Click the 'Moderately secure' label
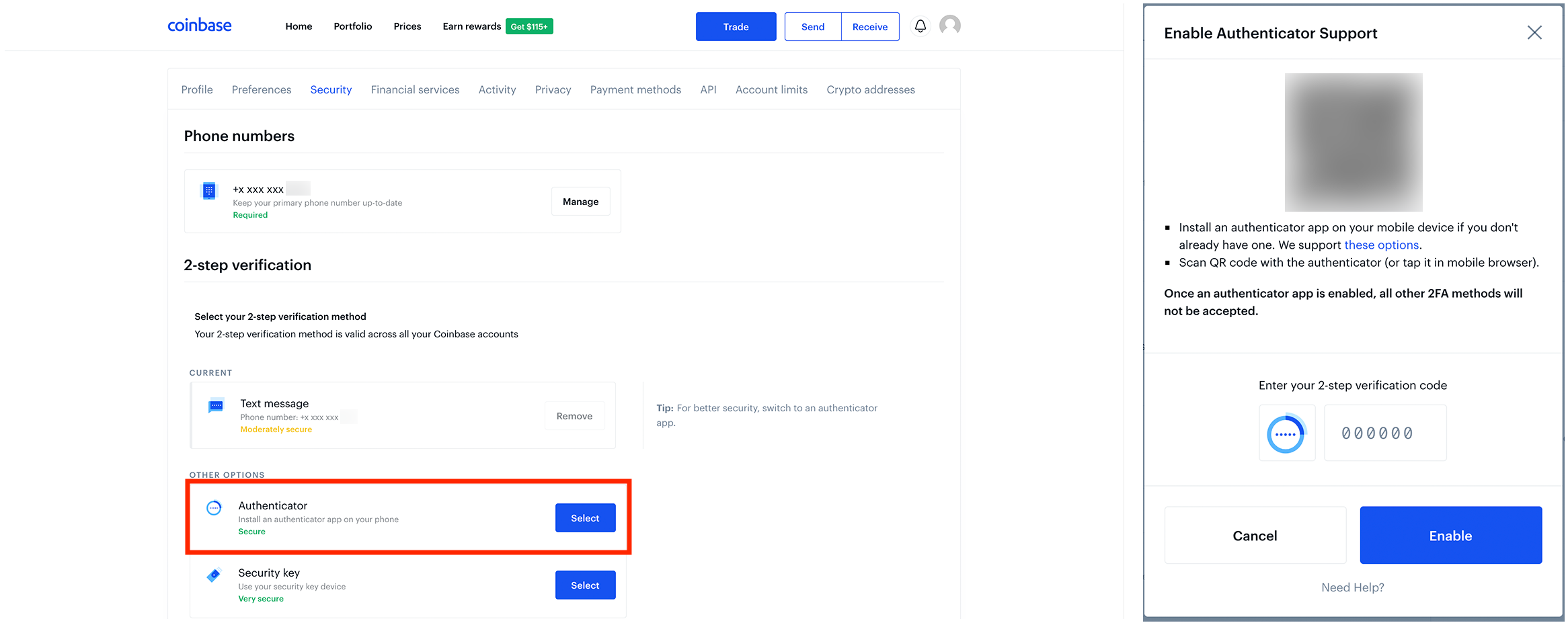Viewport: 1568px width, 625px height. [x=276, y=429]
